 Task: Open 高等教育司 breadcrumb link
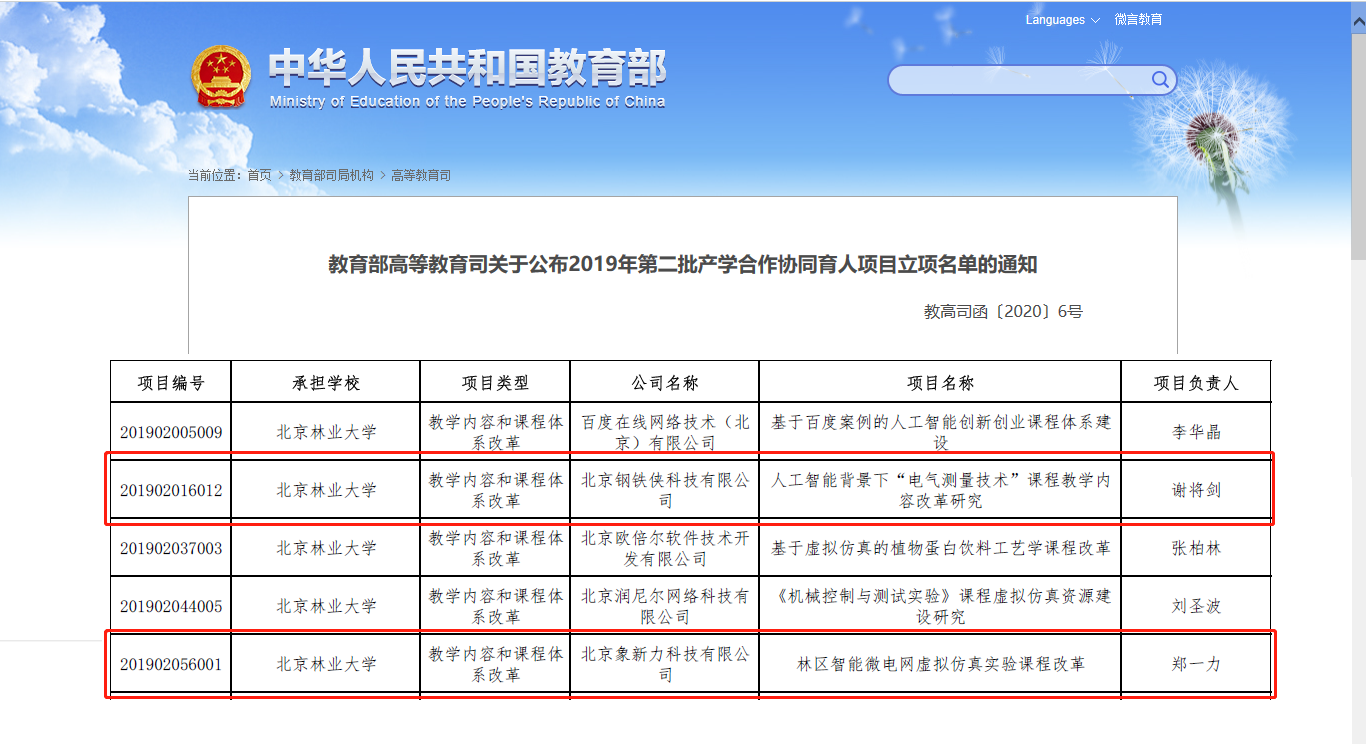tap(421, 175)
